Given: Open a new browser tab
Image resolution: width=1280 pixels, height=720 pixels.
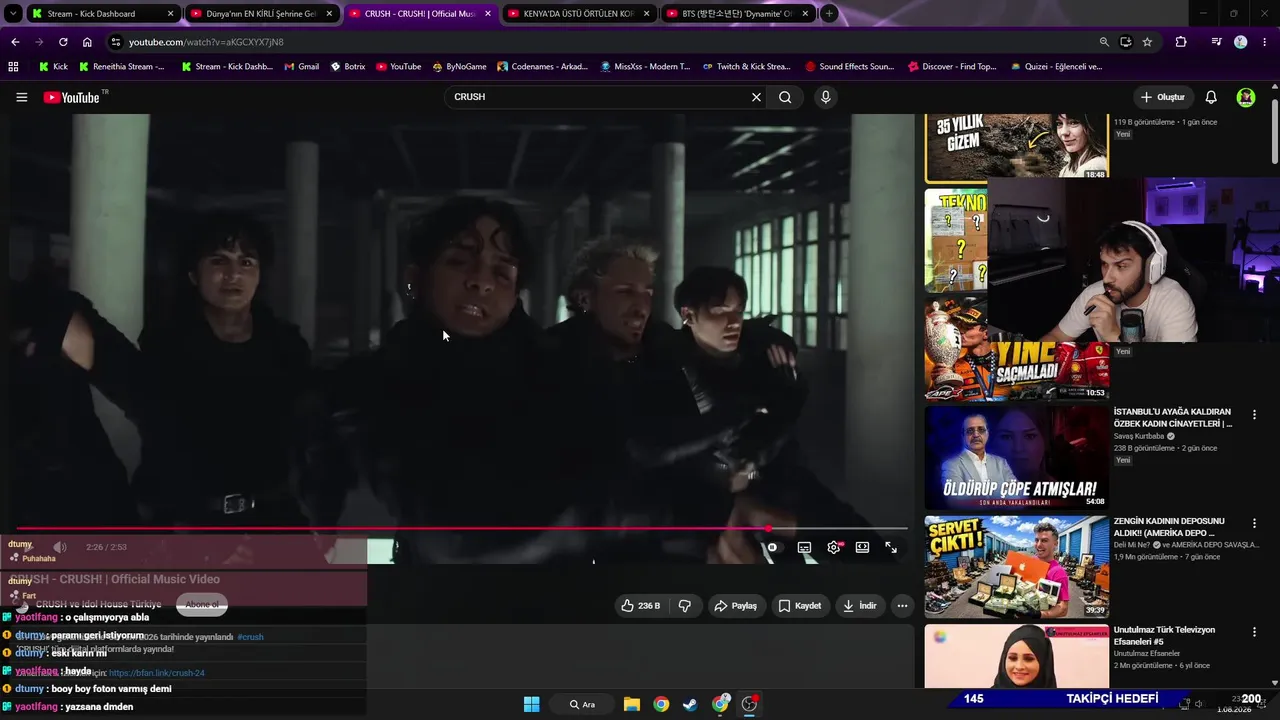Looking at the screenshot, I should pos(829,14).
